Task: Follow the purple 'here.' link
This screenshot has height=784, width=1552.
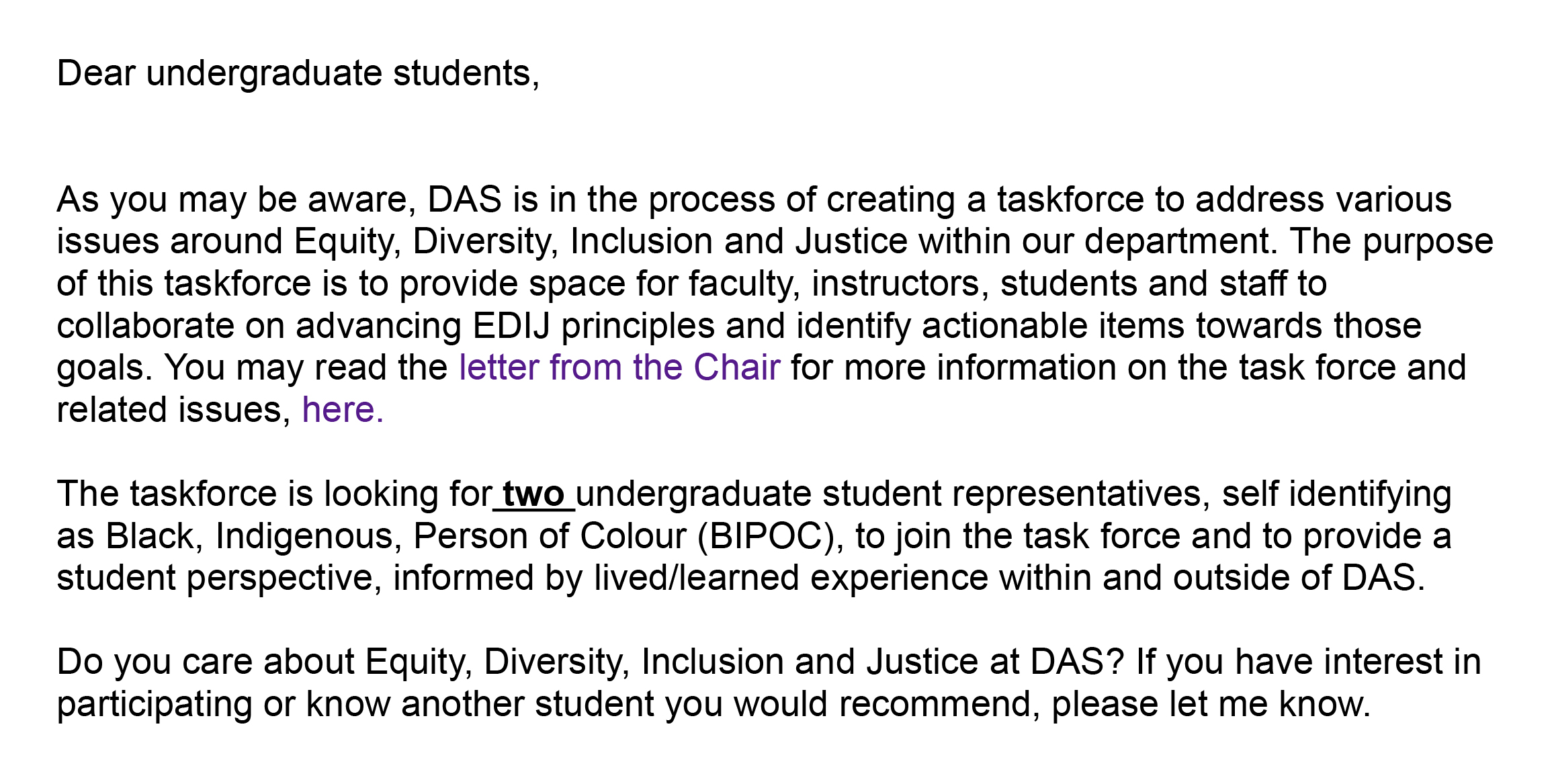Action: (343, 410)
